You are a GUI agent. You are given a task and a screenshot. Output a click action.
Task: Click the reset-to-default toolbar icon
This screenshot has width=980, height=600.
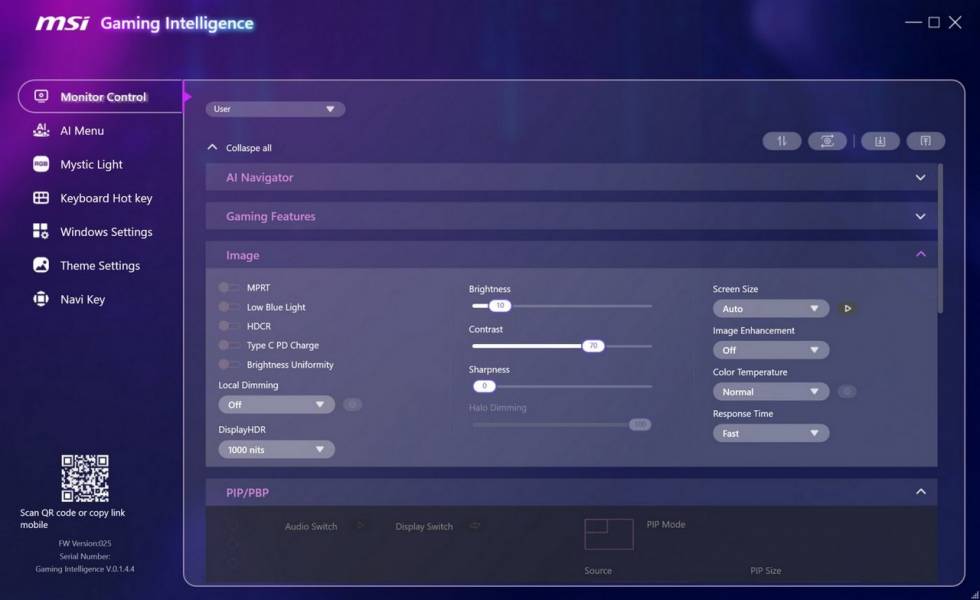827,141
